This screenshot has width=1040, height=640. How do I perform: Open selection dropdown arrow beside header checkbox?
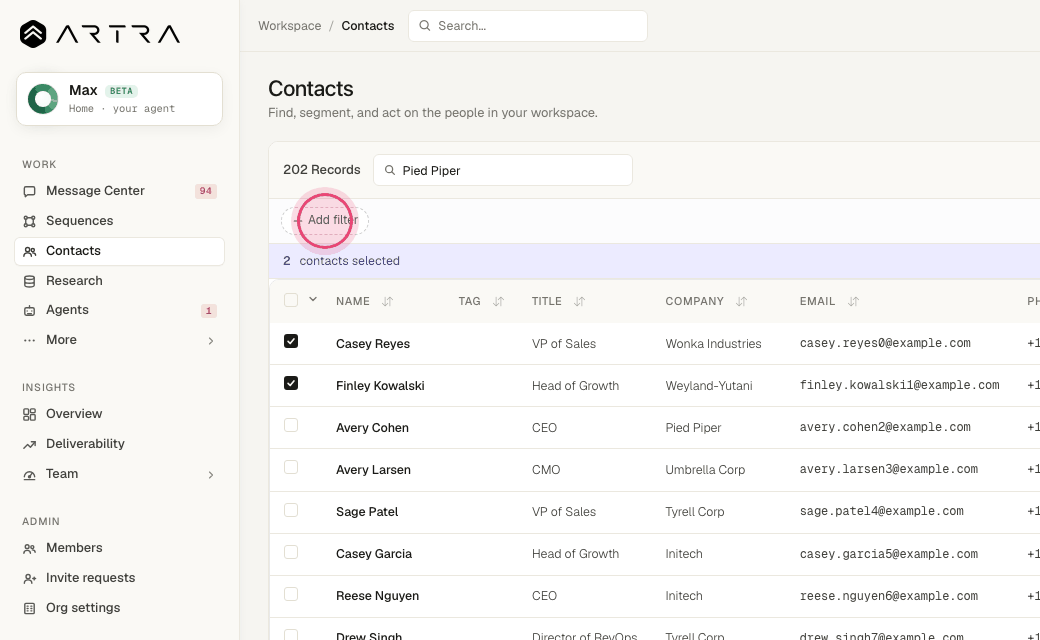pyautogui.click(x=313, y=300)
